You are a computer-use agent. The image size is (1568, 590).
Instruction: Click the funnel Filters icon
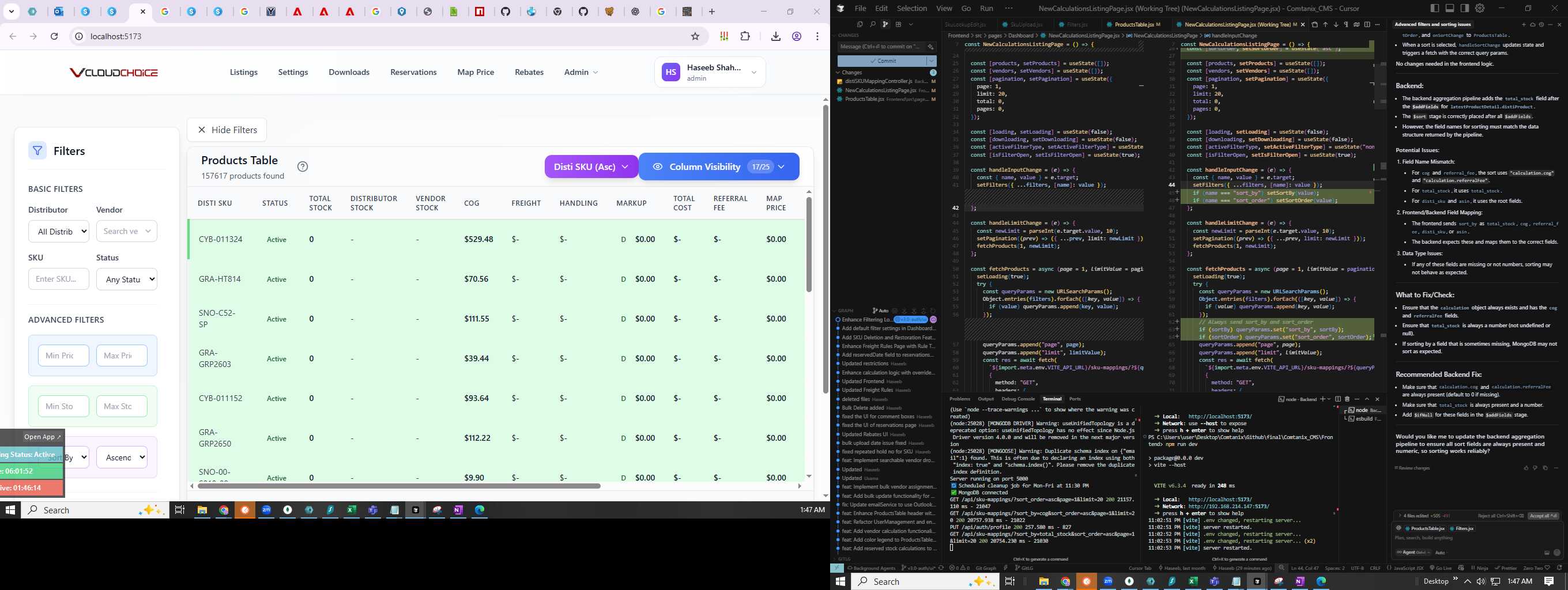(x=37, y=150)
